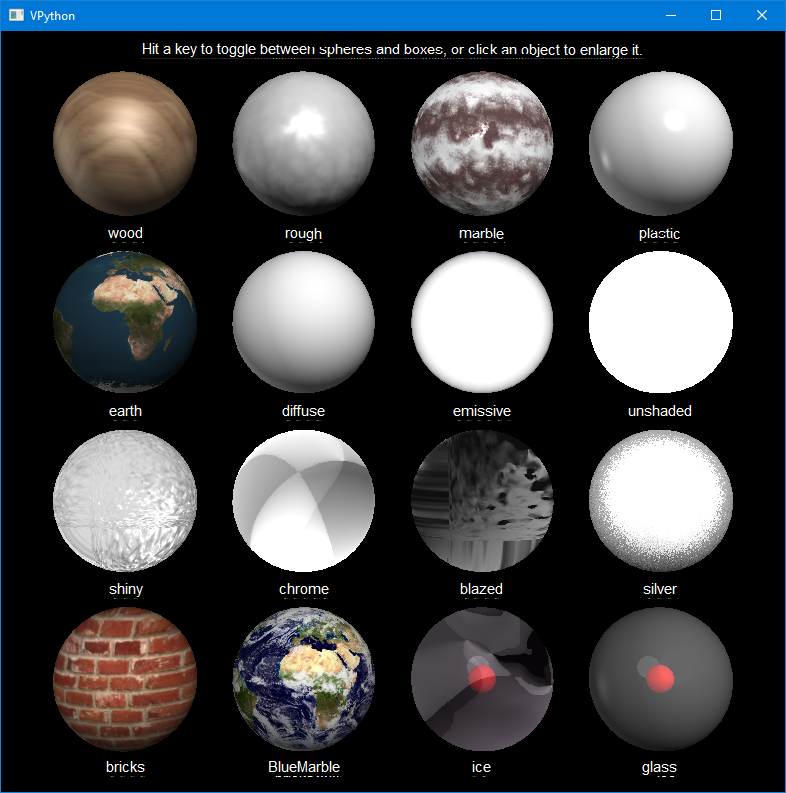
Task: Enlarge the silver speckled sphere
Action: coord(661,501)
